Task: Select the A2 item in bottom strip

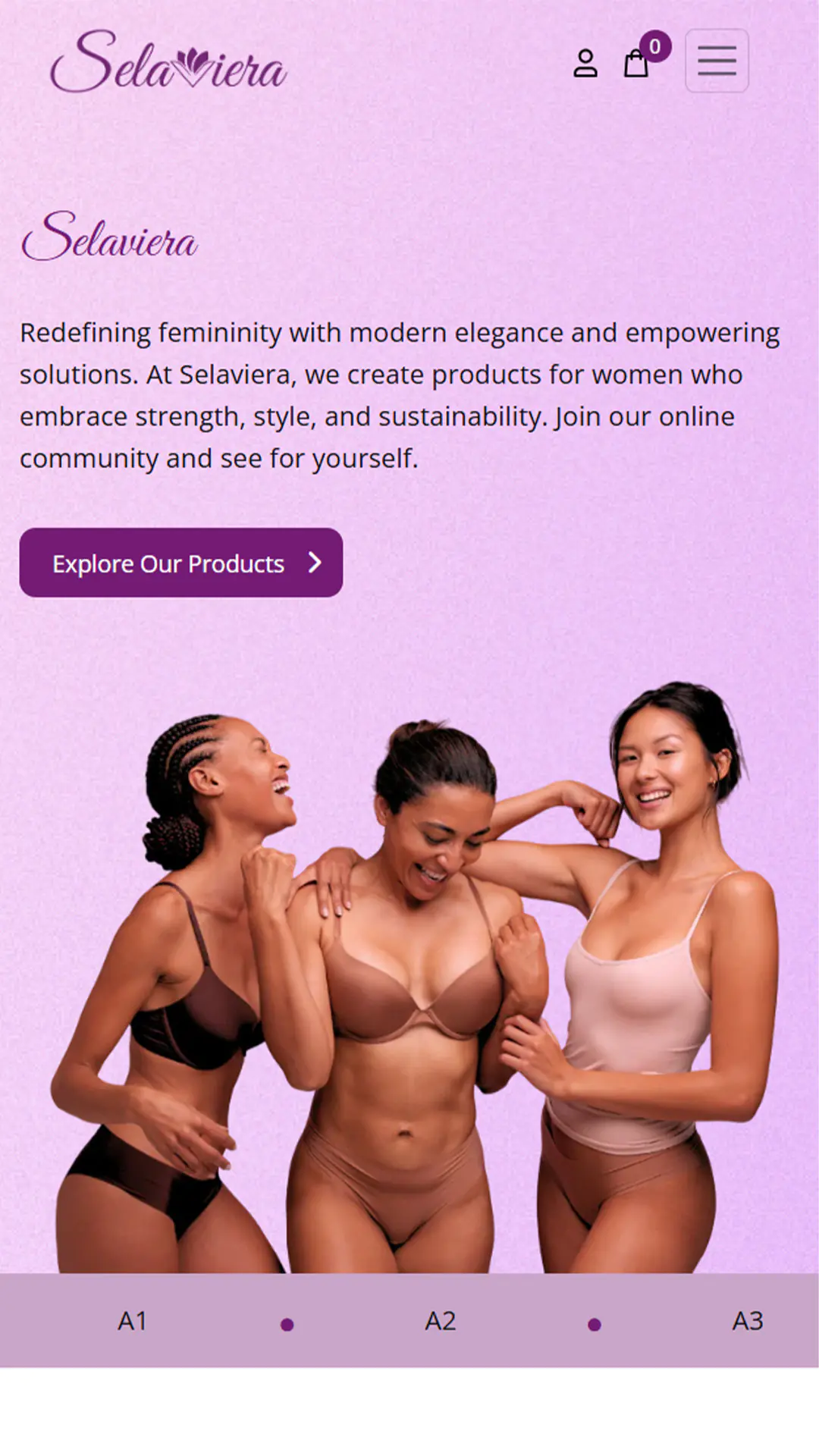Action: pos(440,1321)
